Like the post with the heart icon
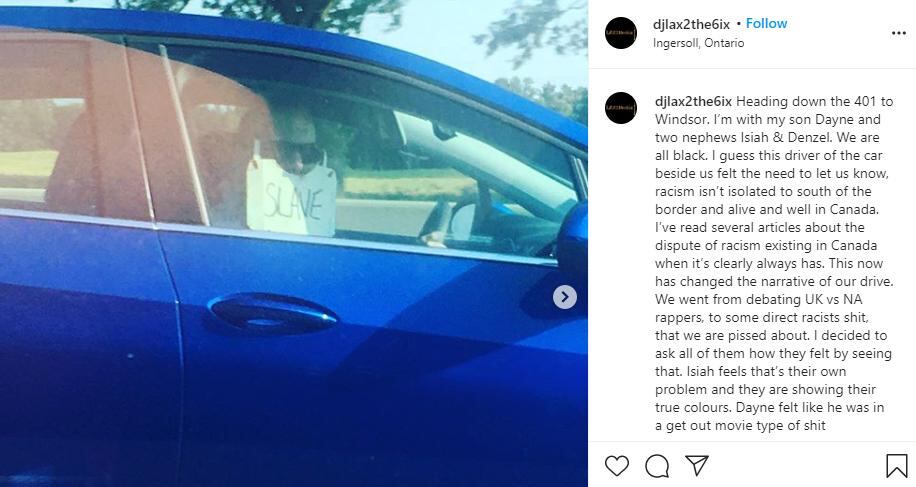Screen dimensions: 916x487 click(x=617, y=466)
